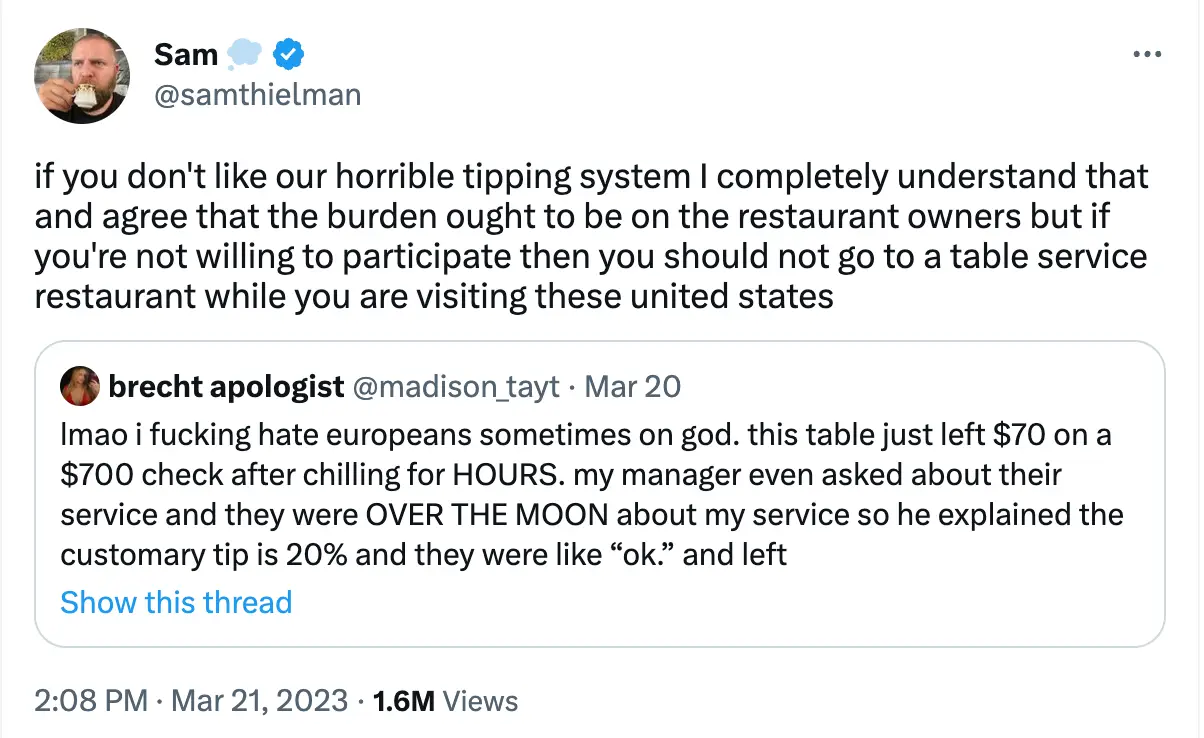Viewport: 1204px width, 738px height.
Task: Click Sam's verified blue checkmark badge
Action: pyautogui.click(x=289, y=54)
